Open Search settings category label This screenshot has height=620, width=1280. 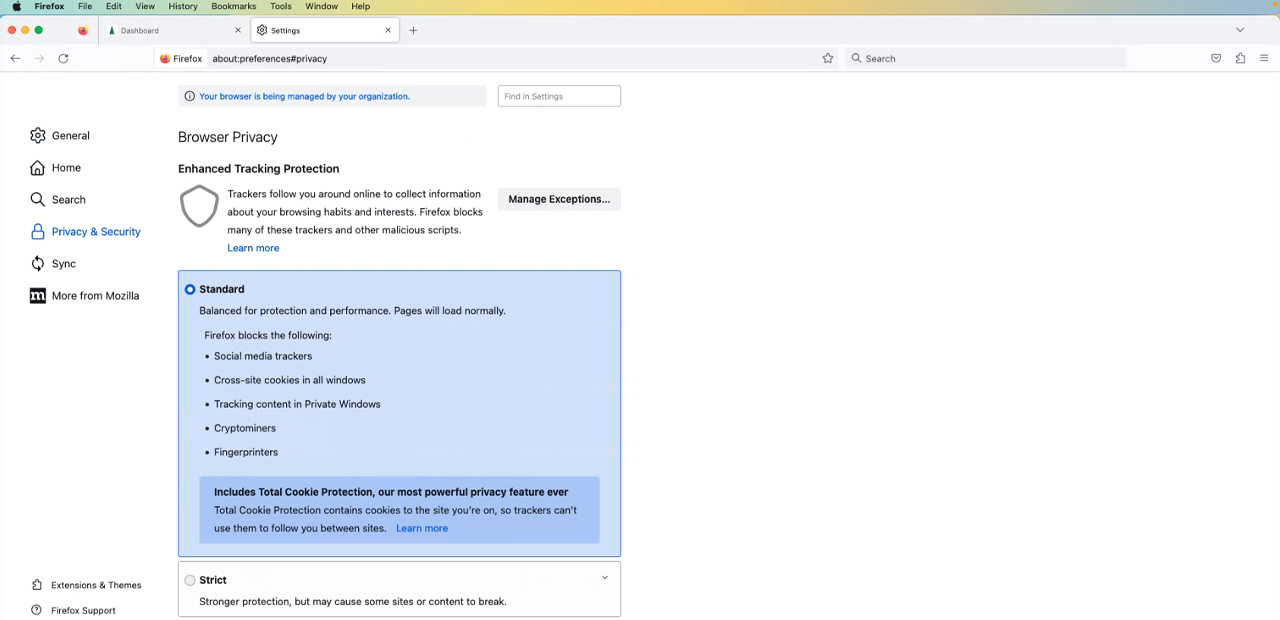[x=69, y=199]
